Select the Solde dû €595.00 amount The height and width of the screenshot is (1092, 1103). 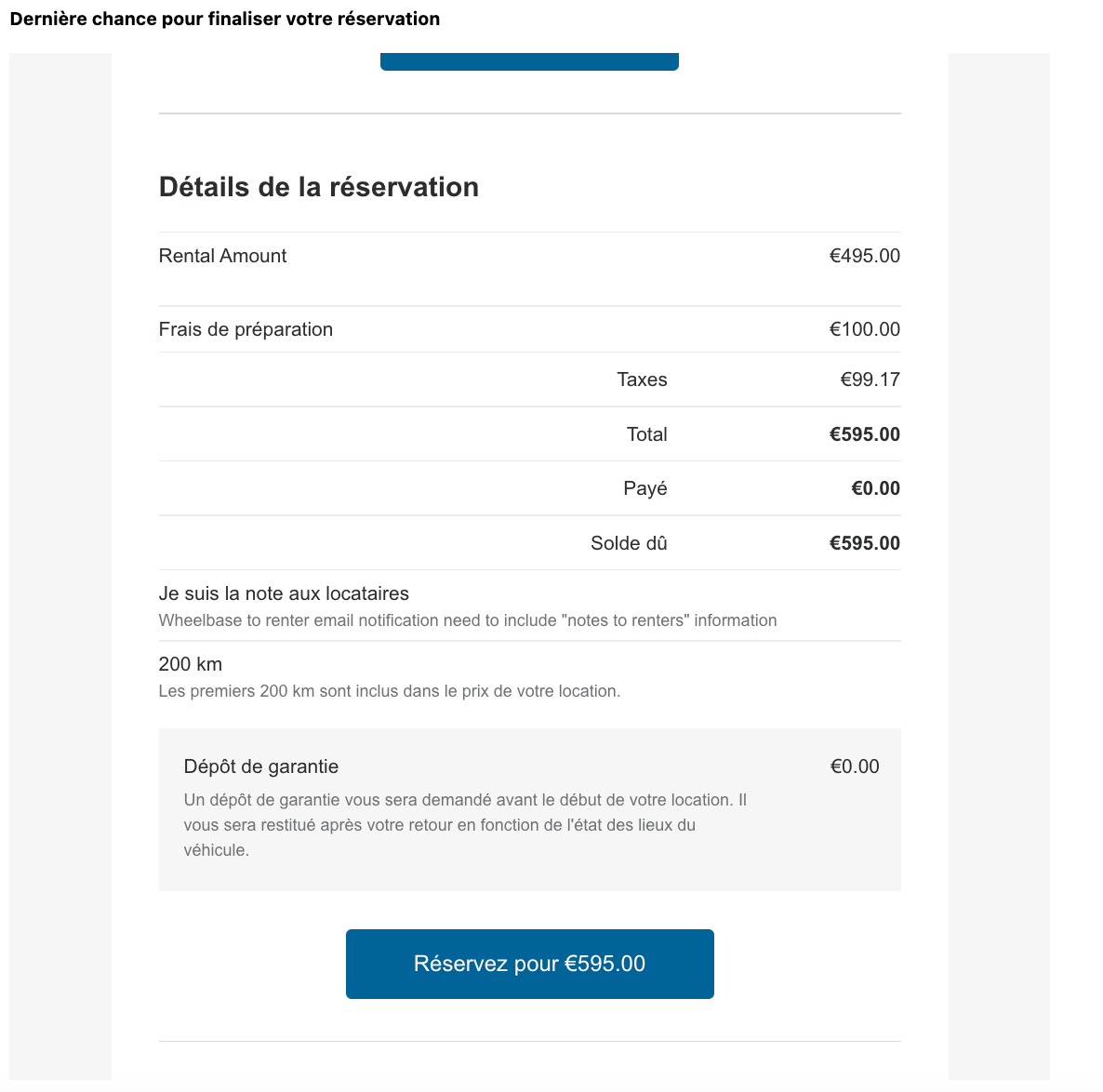[x=864, y=543]
